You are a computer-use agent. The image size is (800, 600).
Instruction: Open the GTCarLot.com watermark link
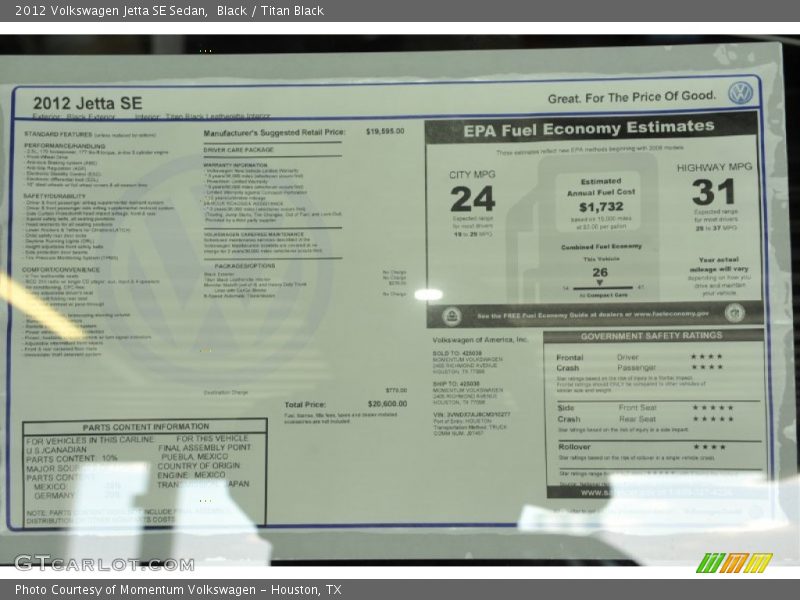[104, 563]
